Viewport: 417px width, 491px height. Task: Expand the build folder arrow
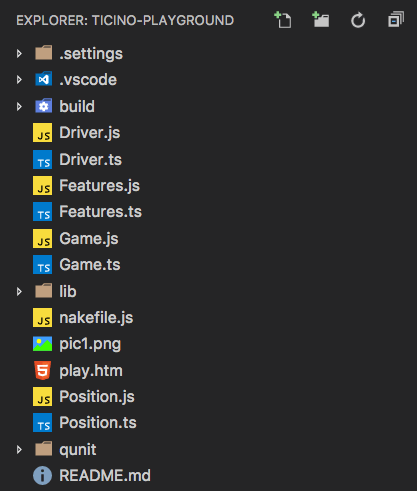(19, 106)
